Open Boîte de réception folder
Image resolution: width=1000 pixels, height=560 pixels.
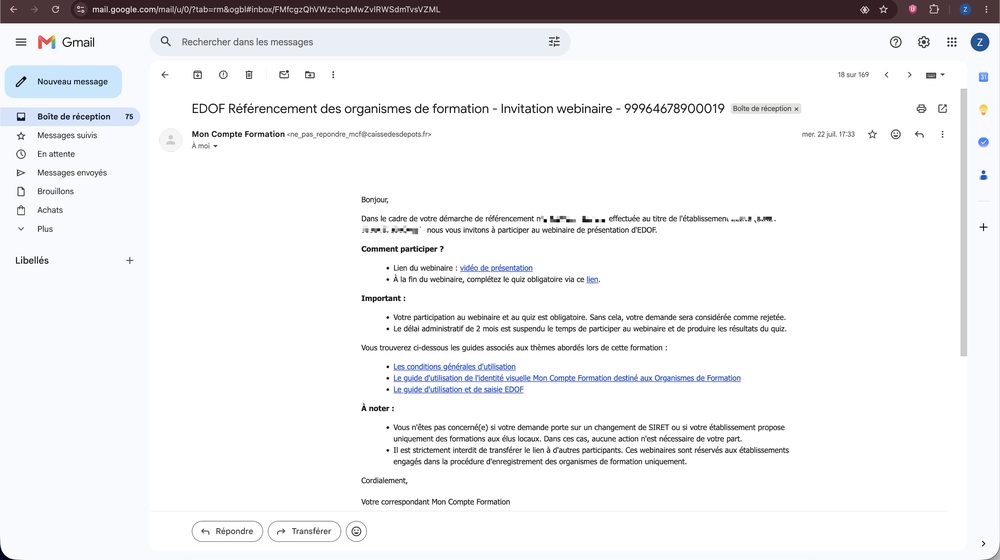[x=70, y=117]
